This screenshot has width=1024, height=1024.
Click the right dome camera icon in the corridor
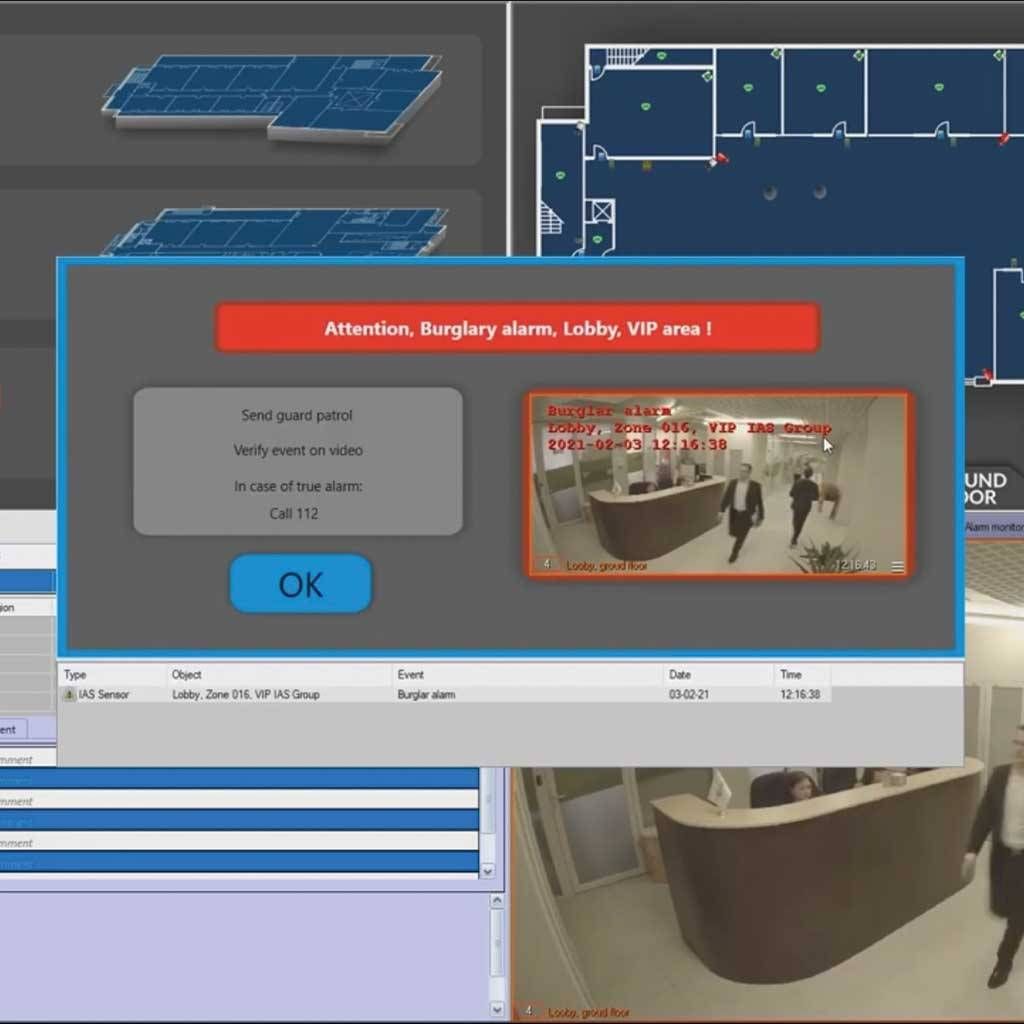pyautogui.click(x=819, y=191)
